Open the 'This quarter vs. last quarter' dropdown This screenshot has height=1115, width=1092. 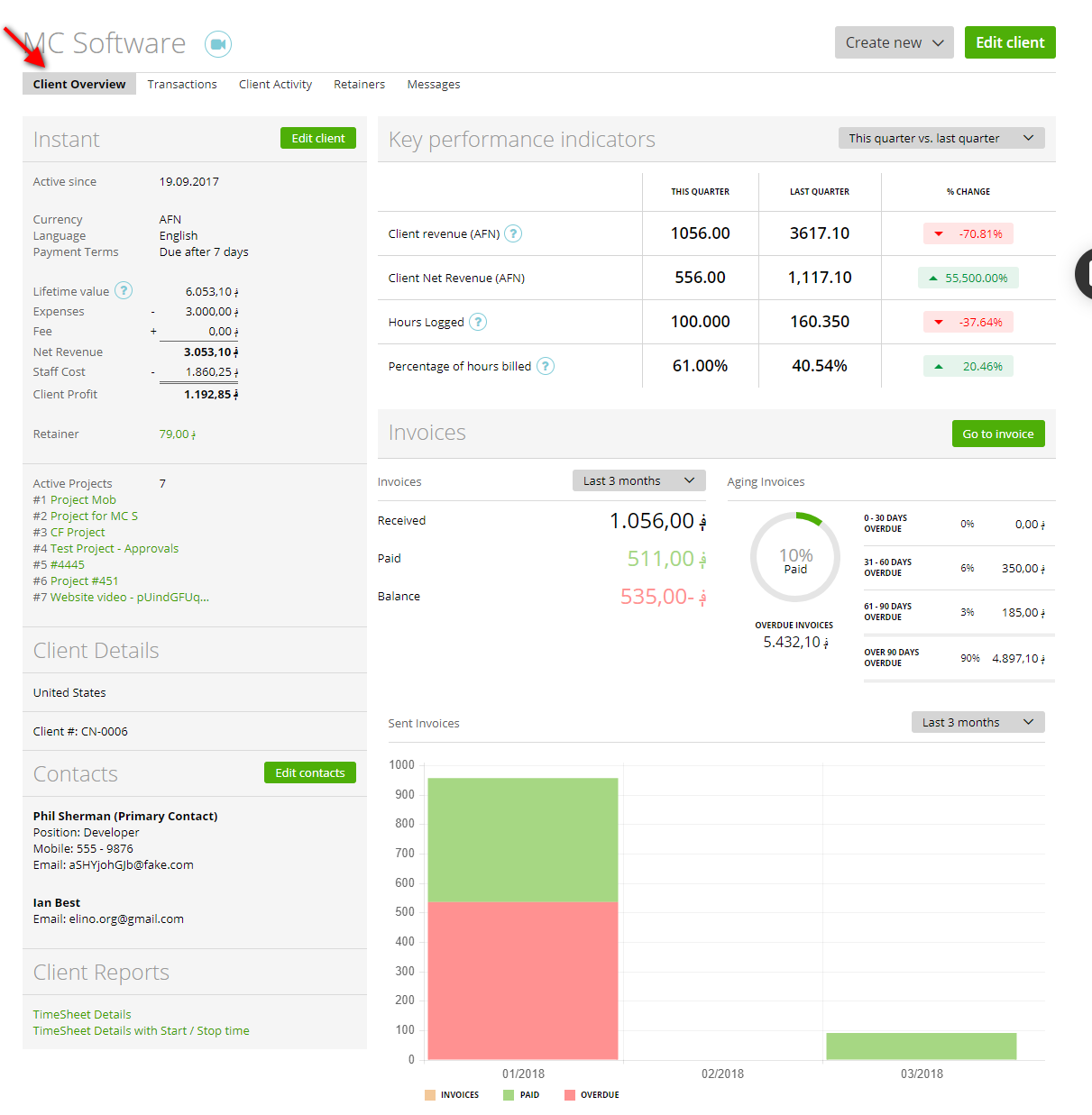click(941, 138)
